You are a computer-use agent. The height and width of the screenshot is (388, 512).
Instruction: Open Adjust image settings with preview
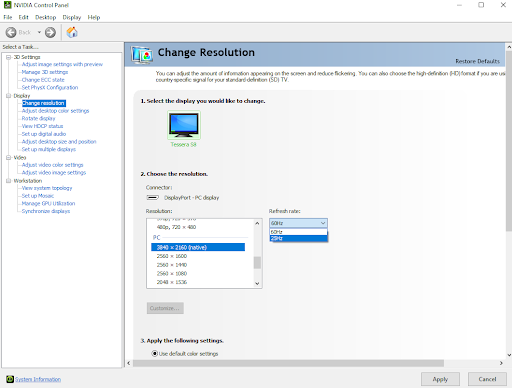click(x=62, y=64)
